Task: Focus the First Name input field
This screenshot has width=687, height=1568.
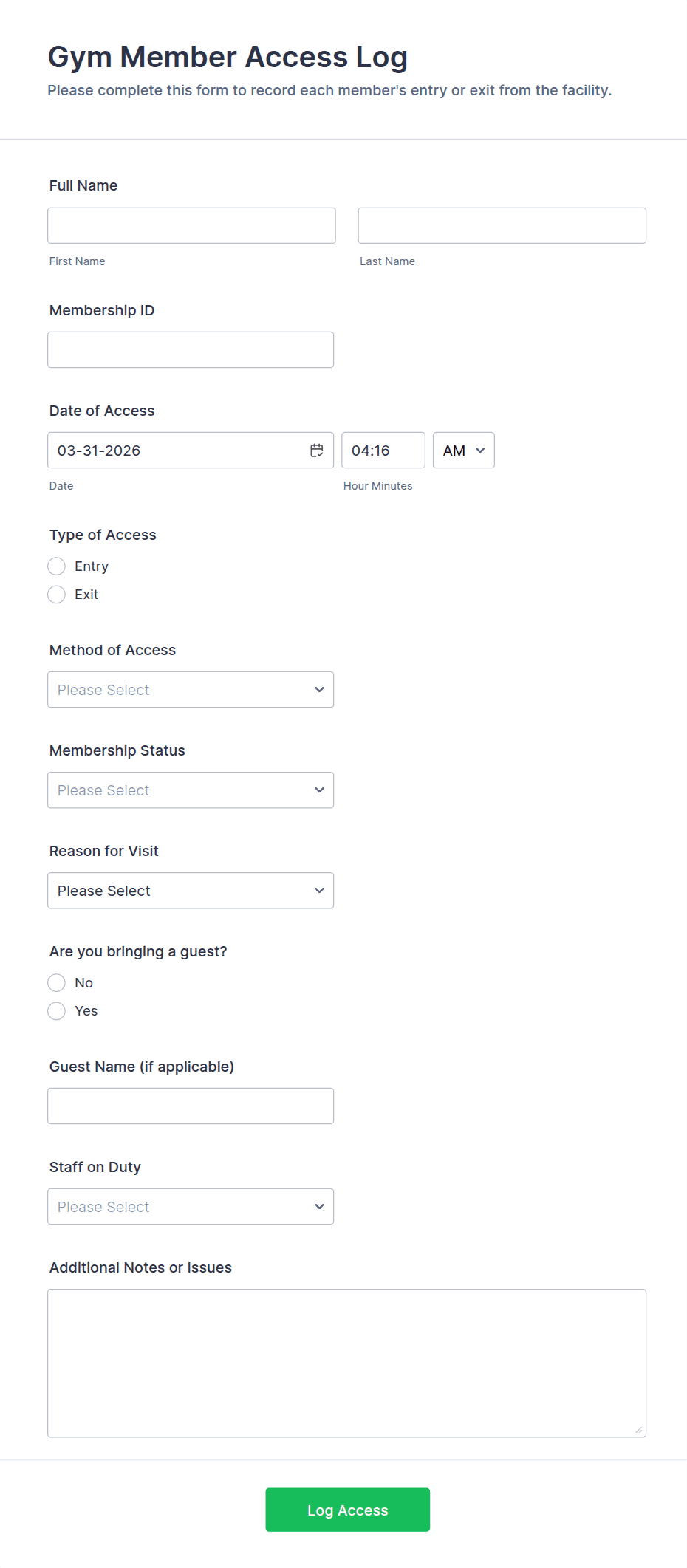Action: [x=191, y=226]
